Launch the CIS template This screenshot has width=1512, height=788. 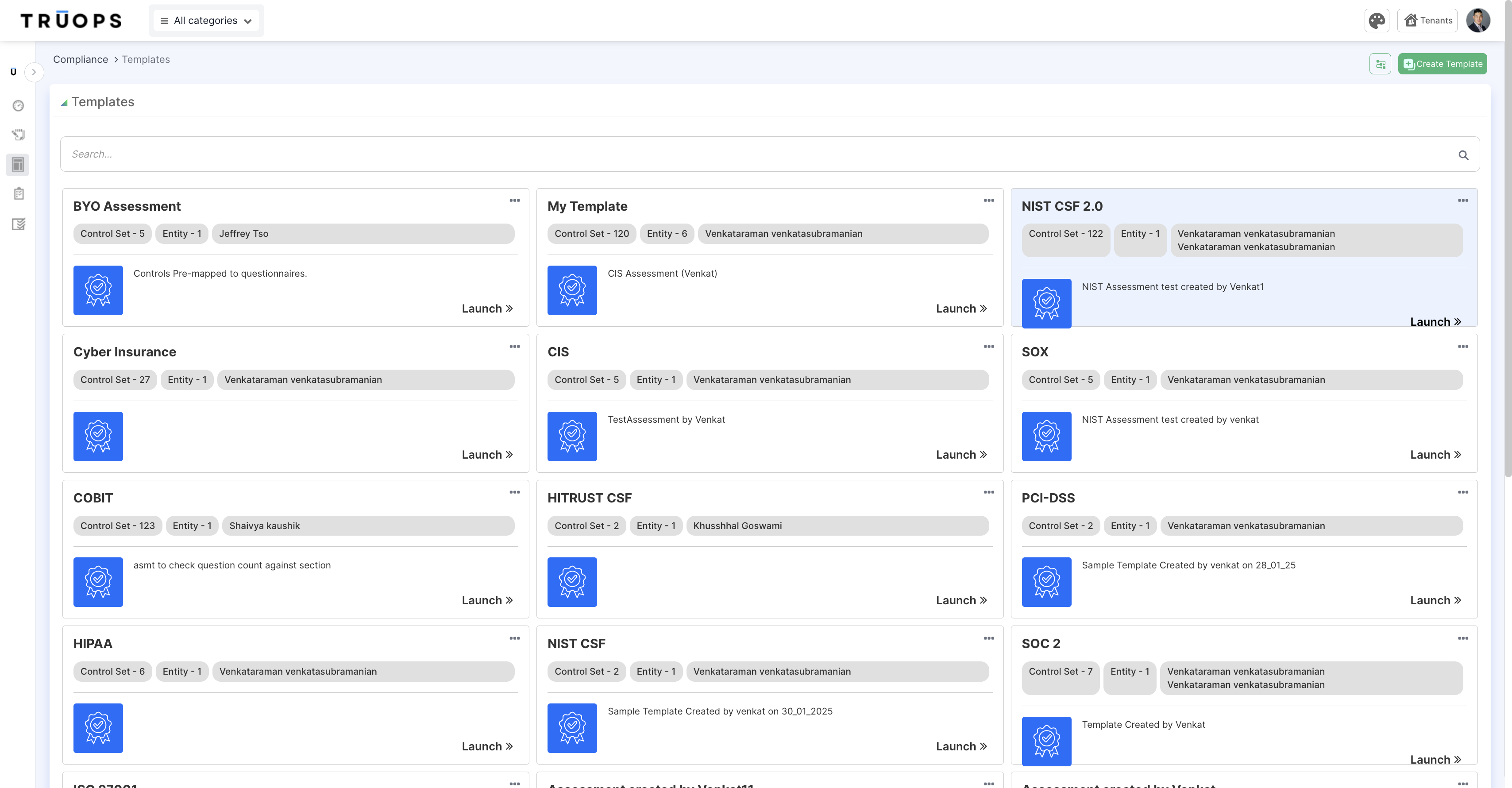961,455
